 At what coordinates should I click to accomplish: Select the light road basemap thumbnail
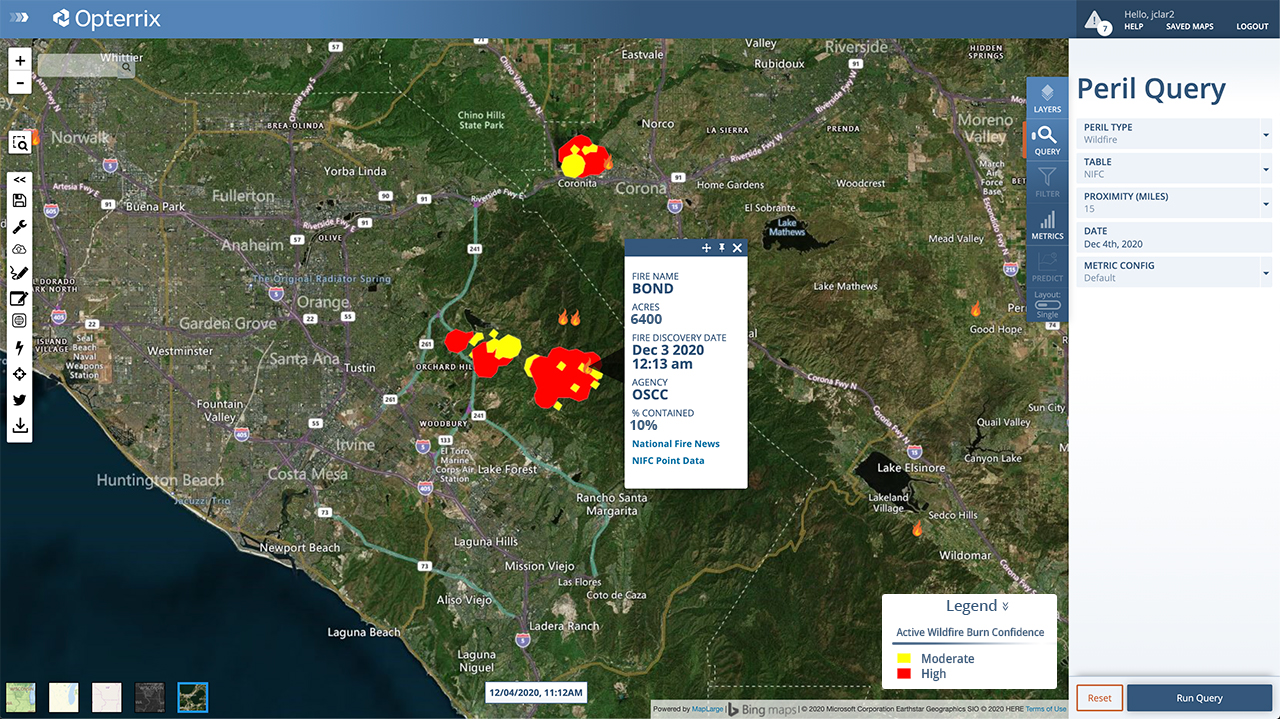(64, 697)
